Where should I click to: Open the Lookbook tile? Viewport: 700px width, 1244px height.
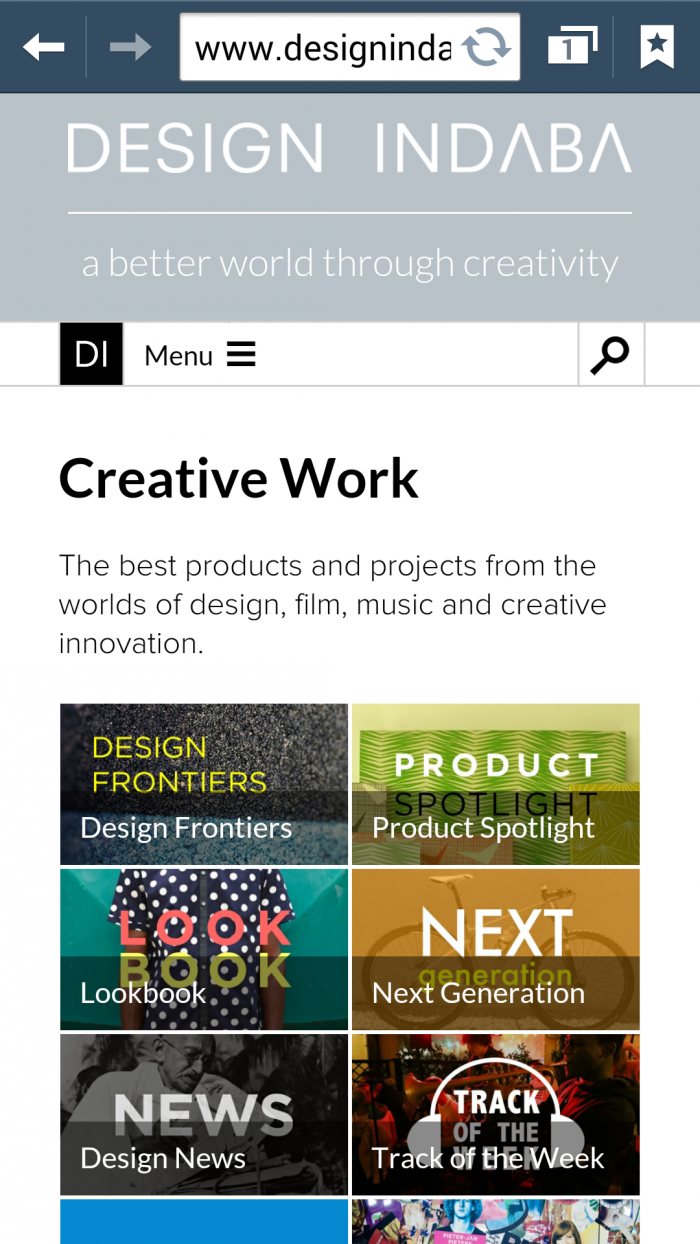[x=204, y=949]
